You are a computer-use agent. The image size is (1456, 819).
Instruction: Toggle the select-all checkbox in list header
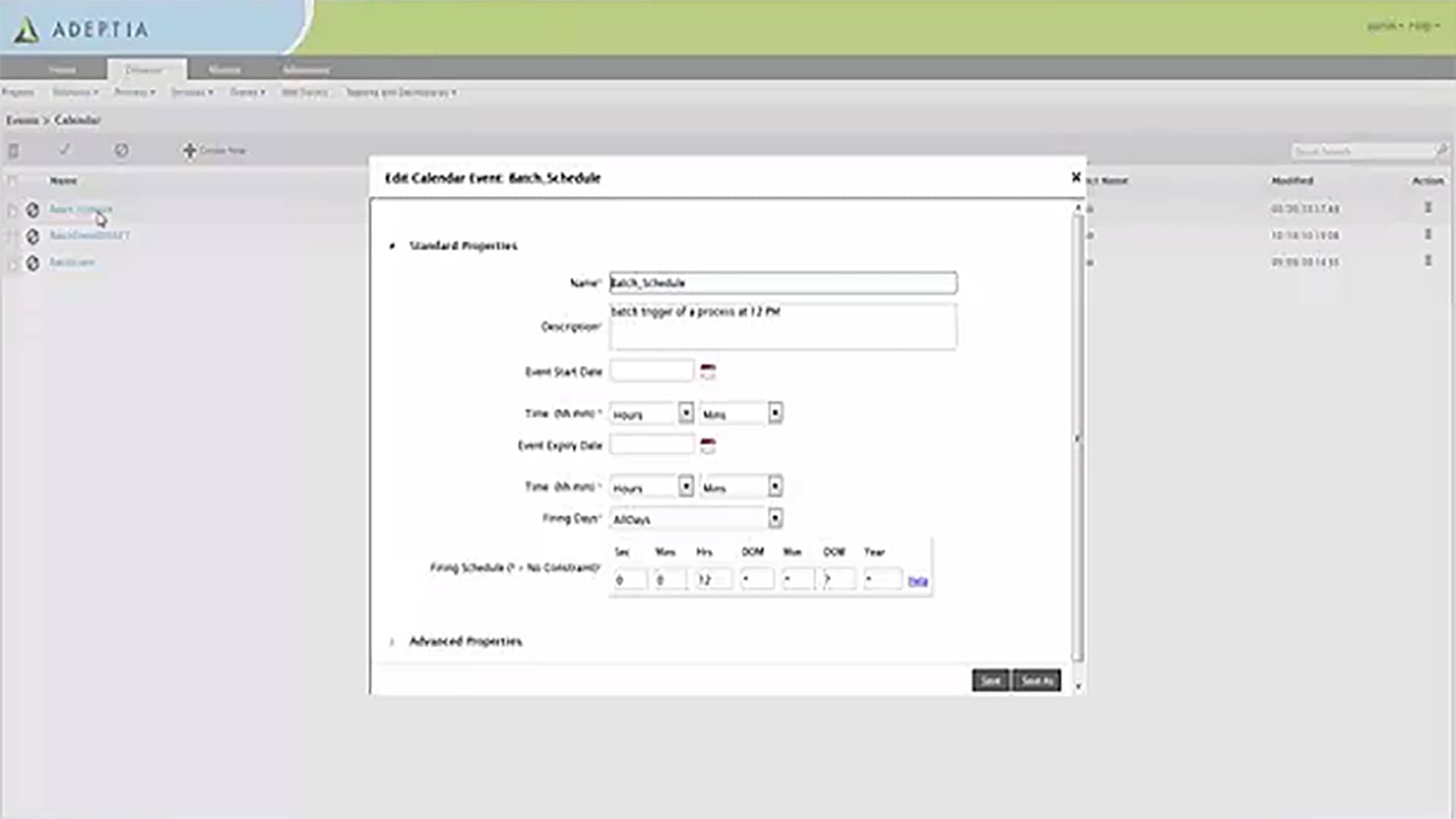click(x=11, y=180)
